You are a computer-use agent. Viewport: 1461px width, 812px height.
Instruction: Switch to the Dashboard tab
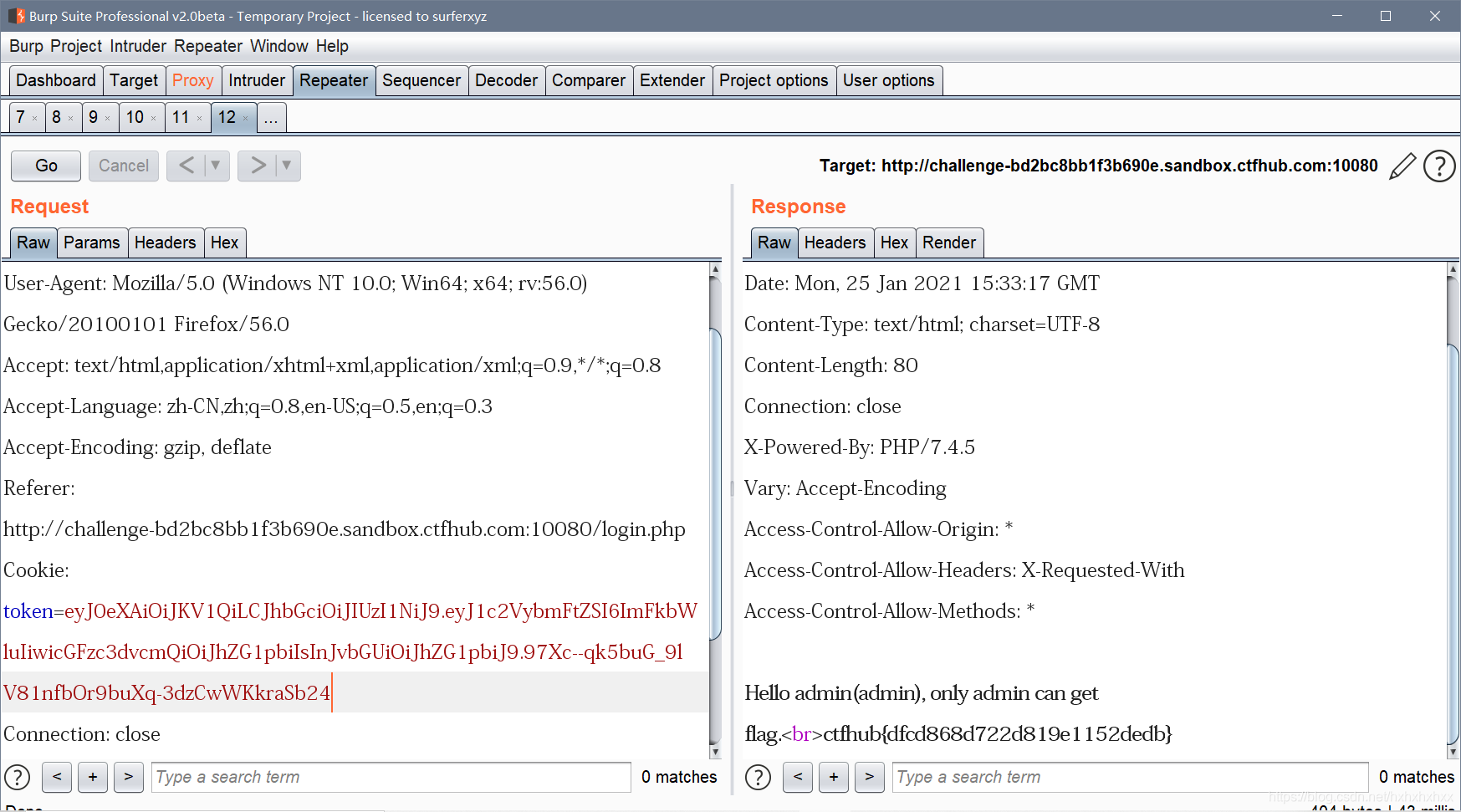click(56, 80)
